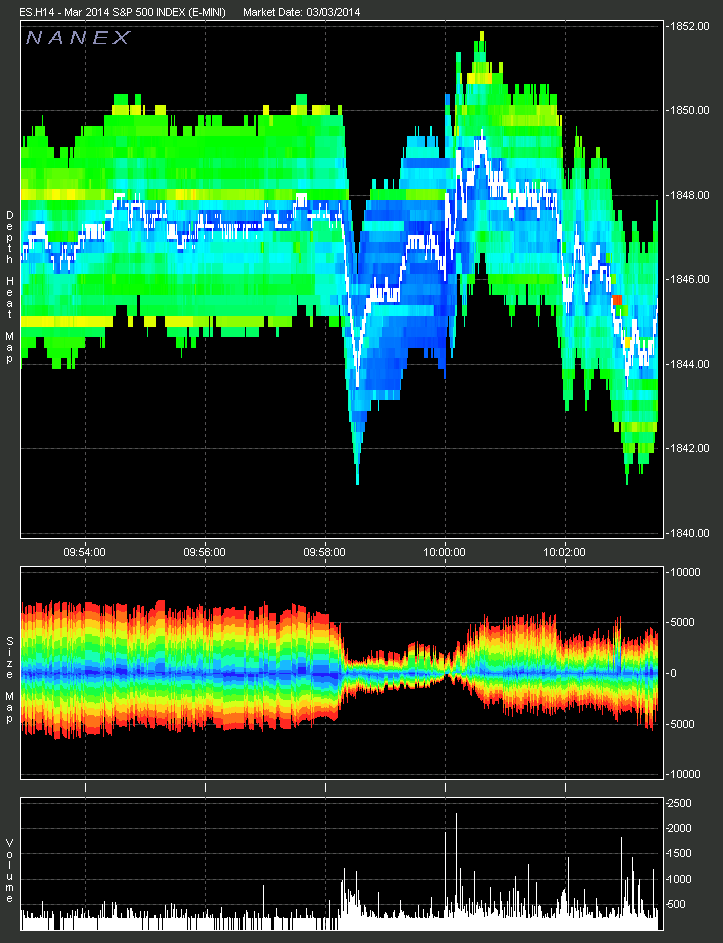Click the 10:02:00 time axis label
The image size is (723, 943).
pyautogui.click(x=564, y=552)
